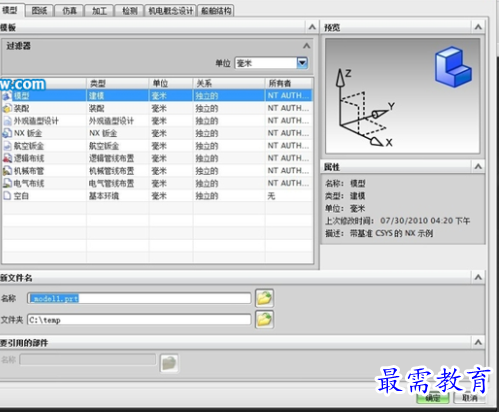This screenshot has width=499, height=412.
Task: Collapse the 新文件名 section
Action: coord(478,277)
